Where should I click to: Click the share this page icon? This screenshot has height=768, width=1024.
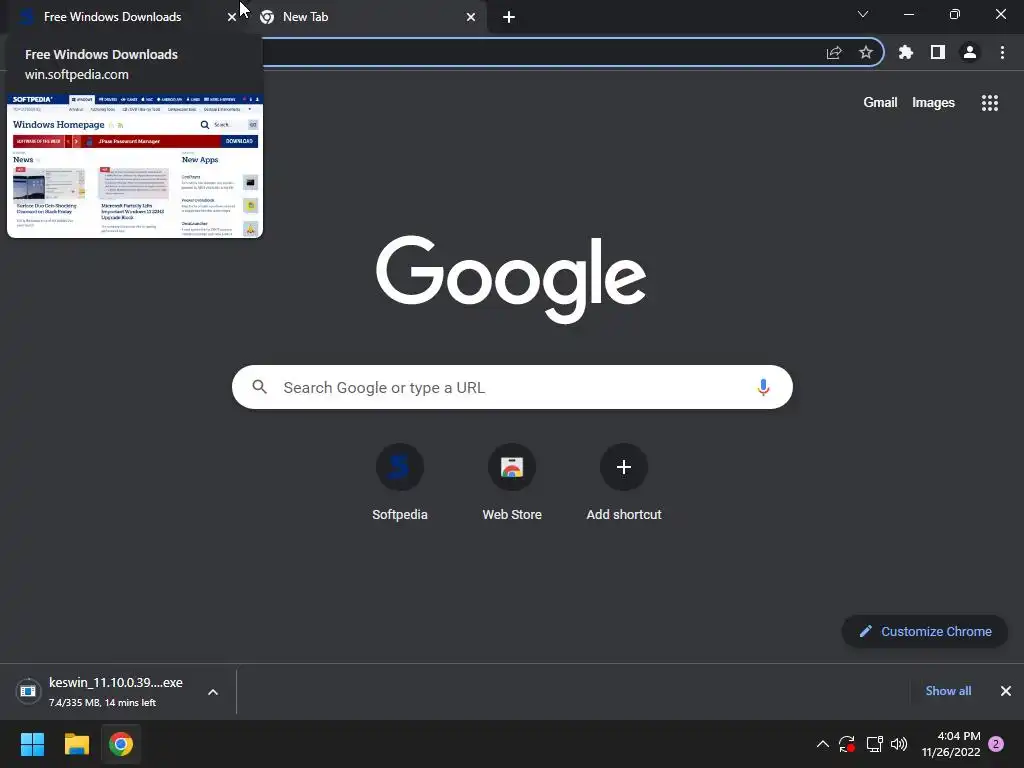pyautogui.click(x=834, y=52)
